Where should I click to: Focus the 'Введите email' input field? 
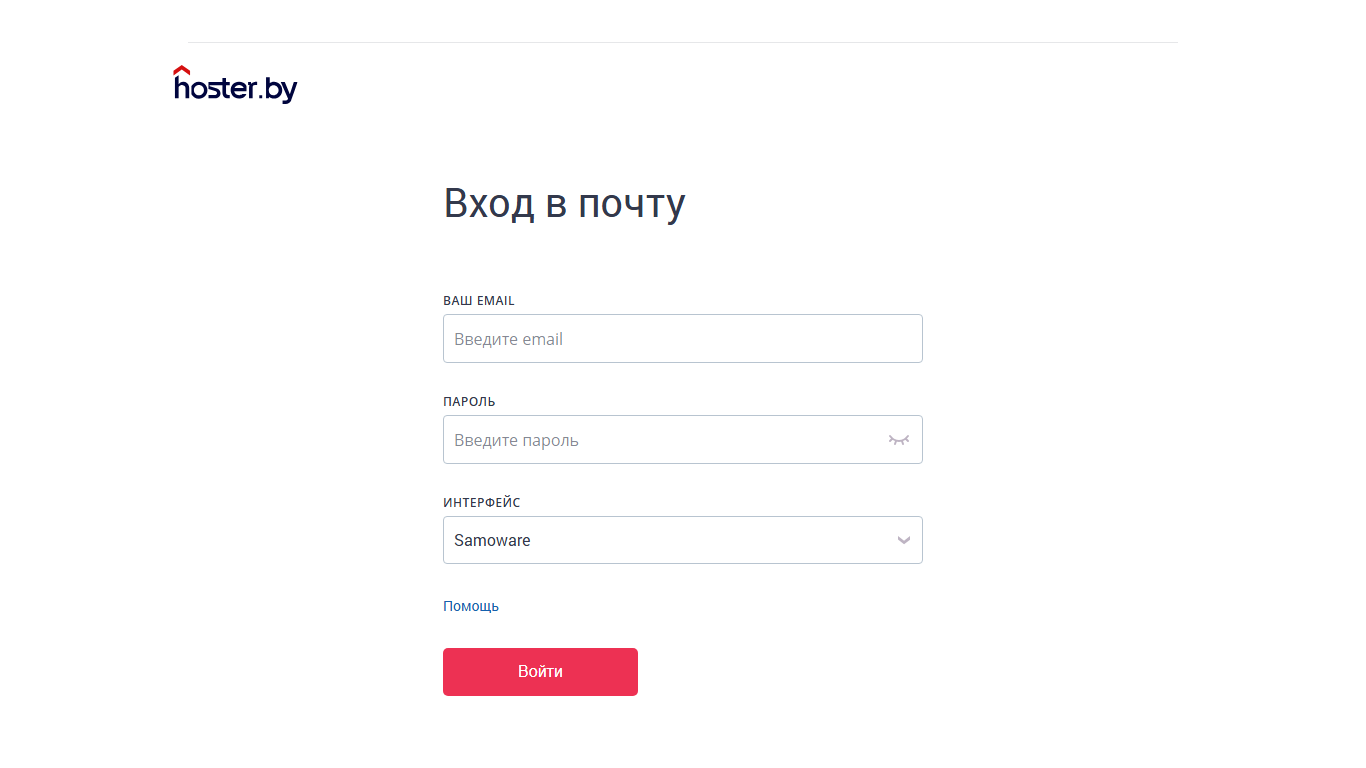click(x=682, y=339)
